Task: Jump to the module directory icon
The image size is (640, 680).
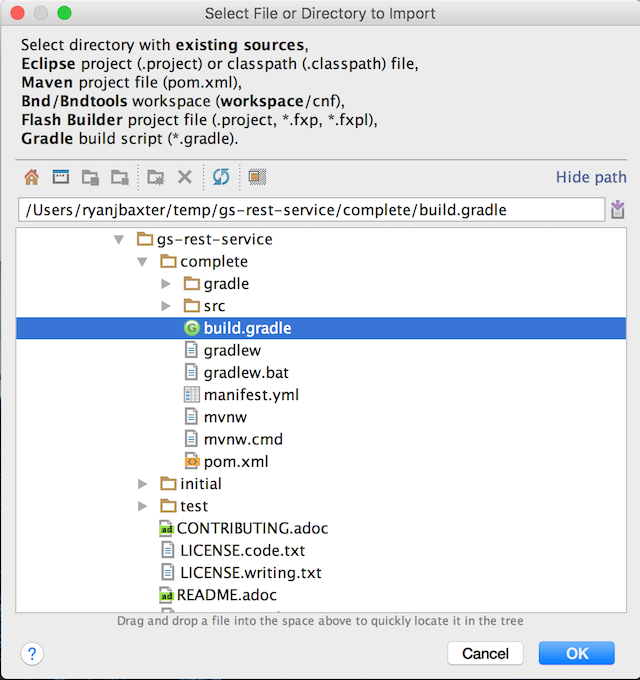Action: tap(120, 177)
